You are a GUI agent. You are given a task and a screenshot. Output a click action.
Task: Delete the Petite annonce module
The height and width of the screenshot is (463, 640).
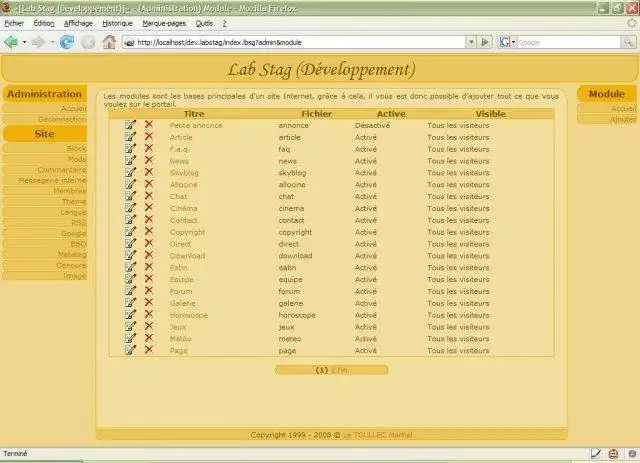[149, 124]
